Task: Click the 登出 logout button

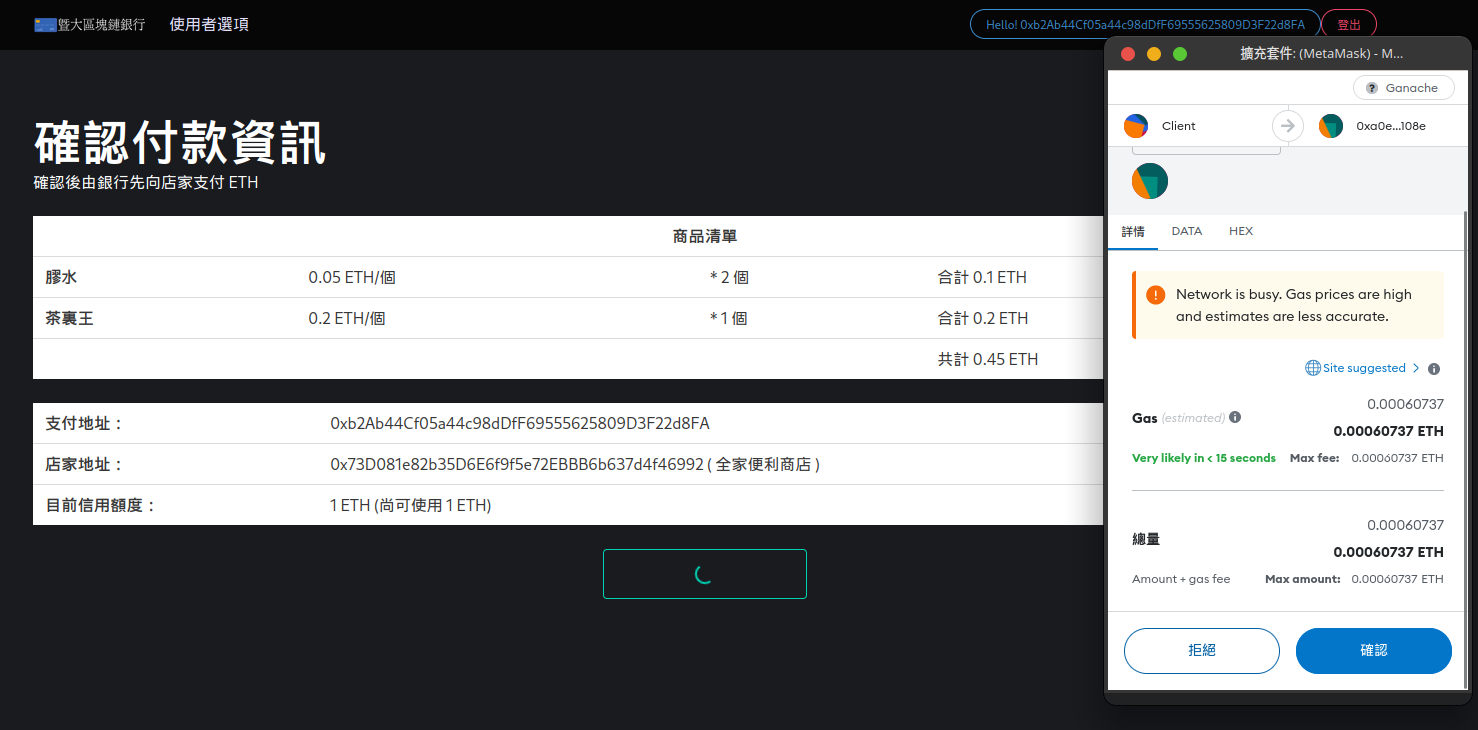Action: pyautogui.click(x=1349, y=24)
